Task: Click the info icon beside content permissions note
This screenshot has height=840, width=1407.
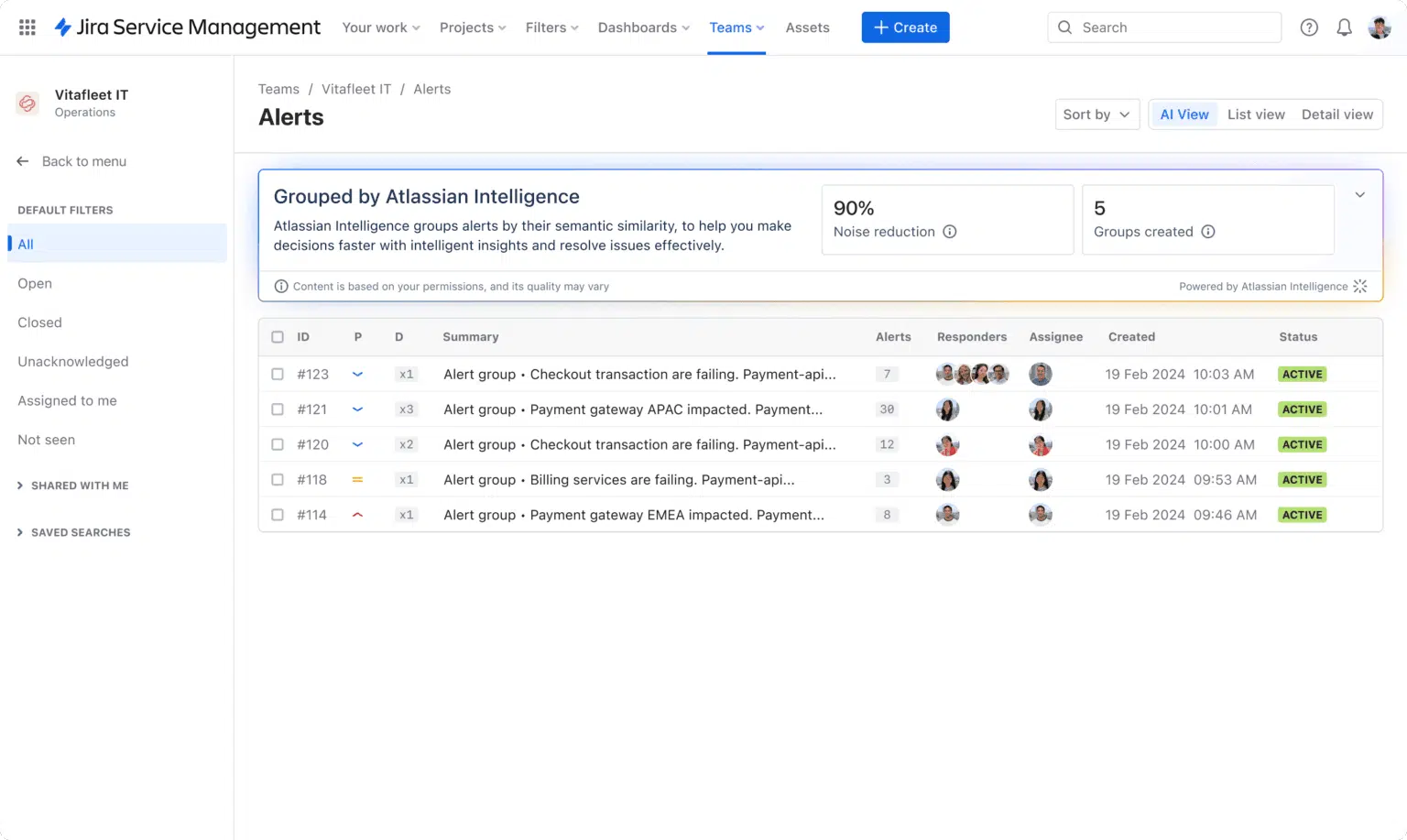Action: [x=281, y=287]
